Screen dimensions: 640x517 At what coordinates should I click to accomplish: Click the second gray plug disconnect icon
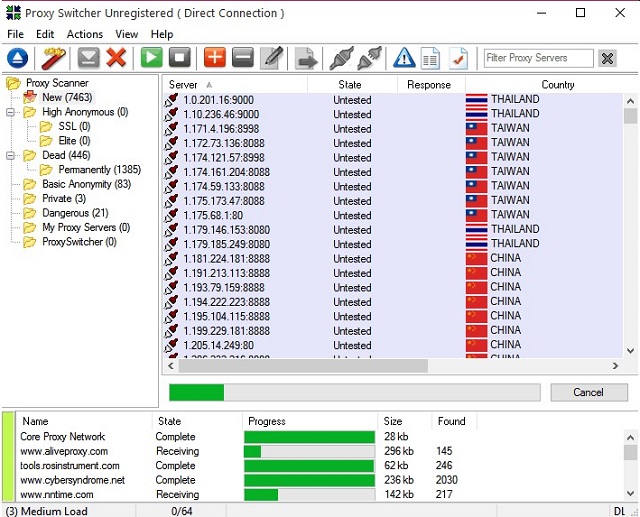point(369,58)
